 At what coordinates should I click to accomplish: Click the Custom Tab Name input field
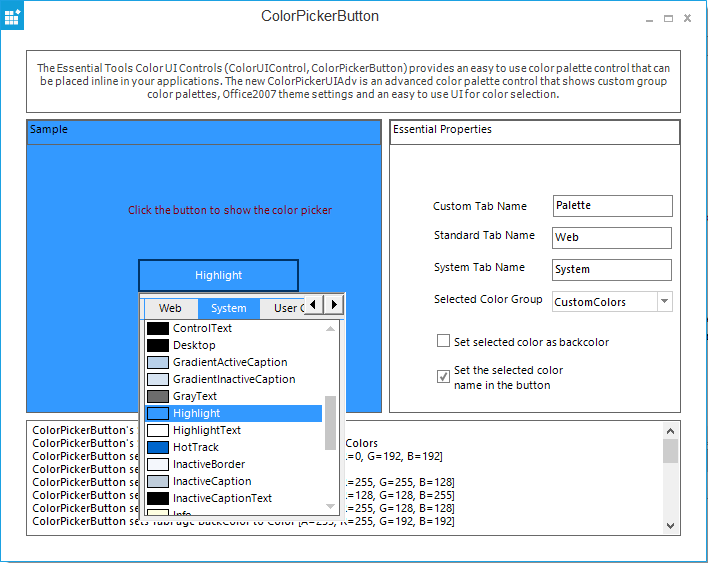coord(612,206)
